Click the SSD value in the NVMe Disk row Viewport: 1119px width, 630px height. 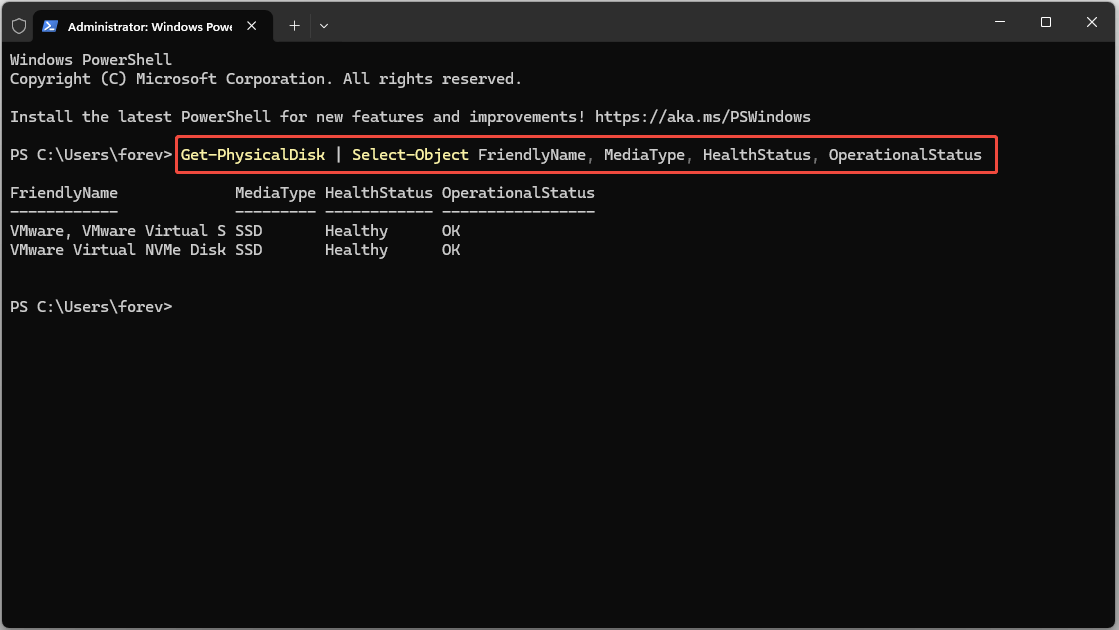pyautogui.click(x=249, y=250)
